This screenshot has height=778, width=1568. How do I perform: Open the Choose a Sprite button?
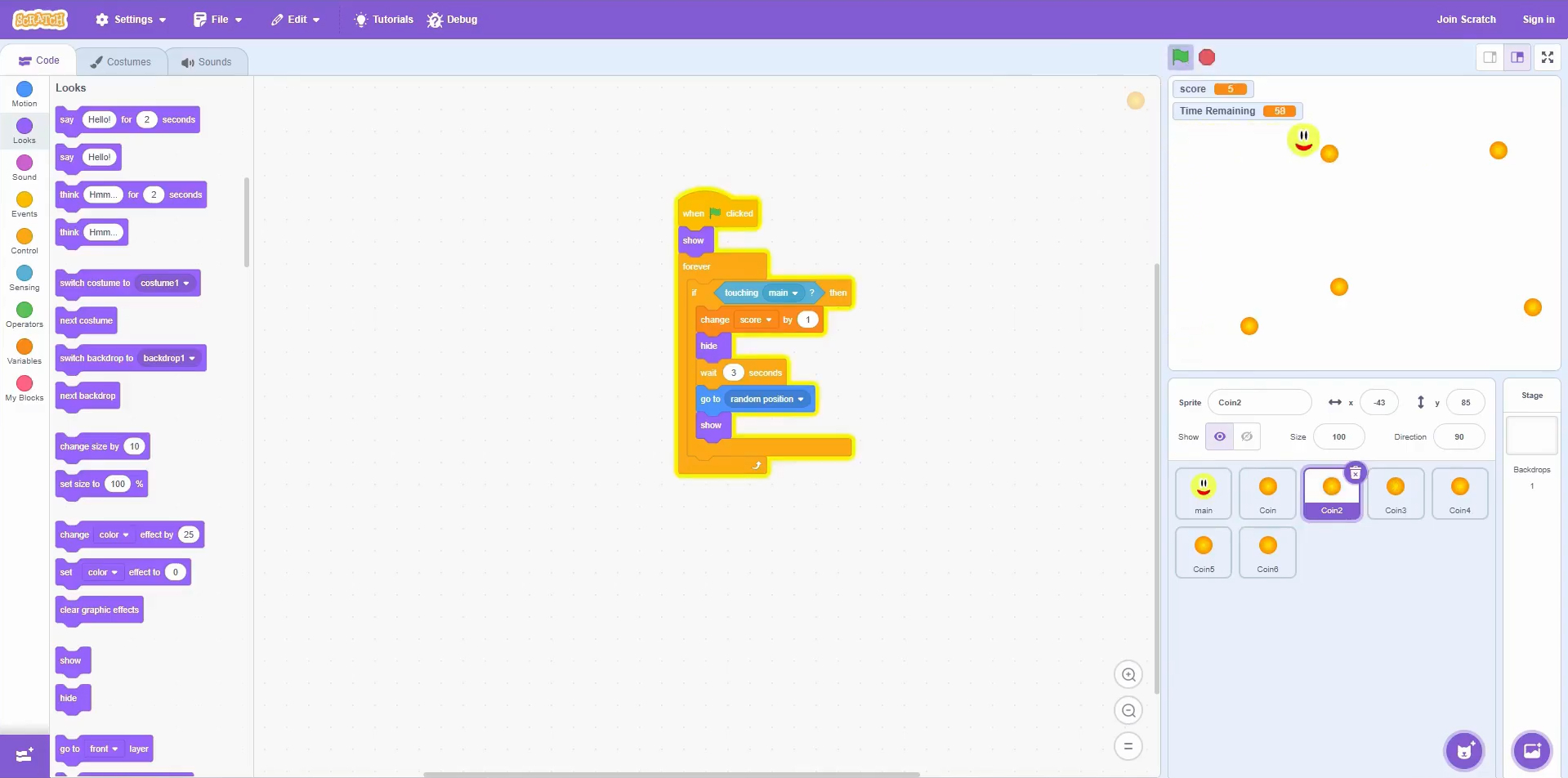(1464, 750)
